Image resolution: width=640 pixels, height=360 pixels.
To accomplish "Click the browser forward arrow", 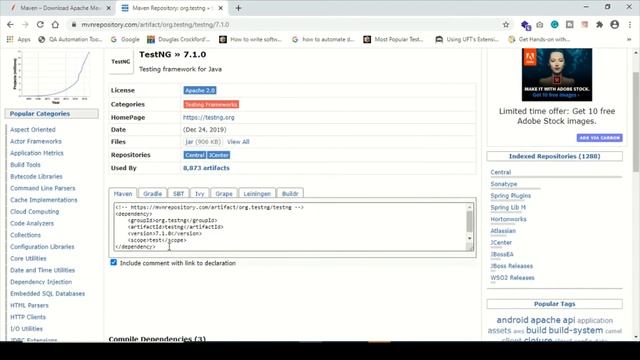I will point(25,24).
